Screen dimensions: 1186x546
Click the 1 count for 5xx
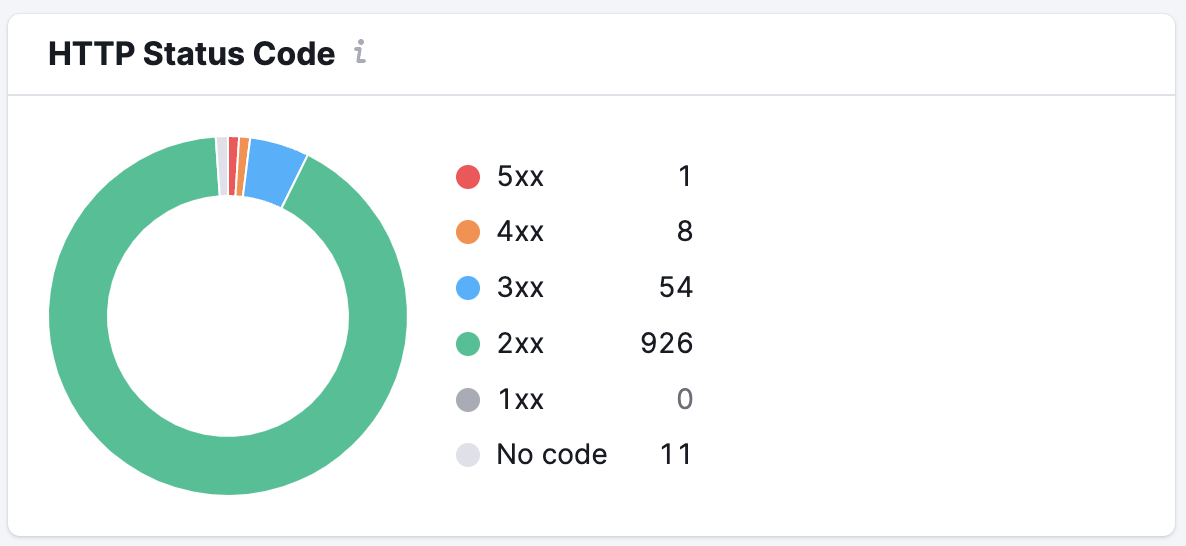pyautogui.click(x=685, y=177)
